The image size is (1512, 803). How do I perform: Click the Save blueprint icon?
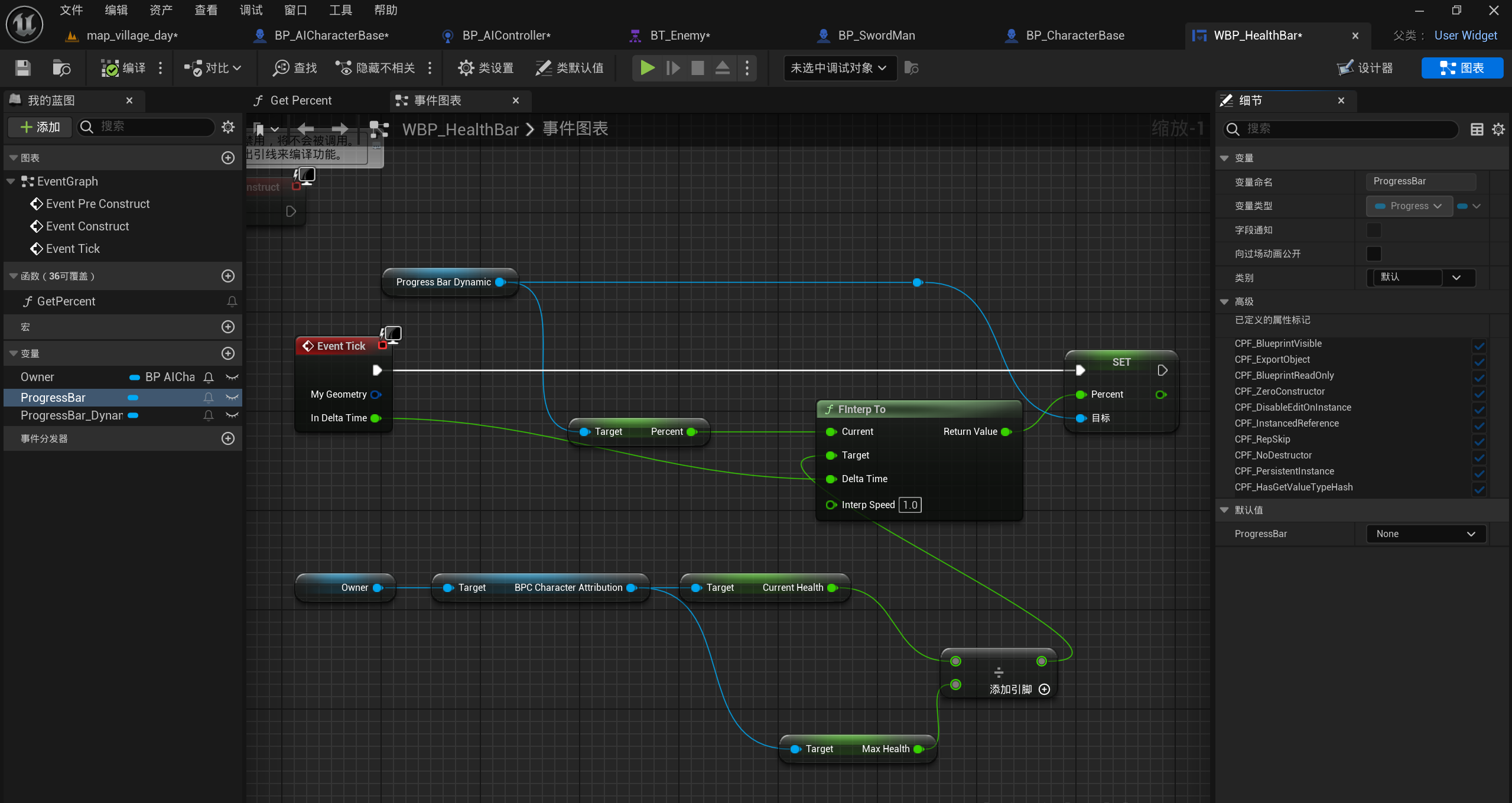click(22, 68)
